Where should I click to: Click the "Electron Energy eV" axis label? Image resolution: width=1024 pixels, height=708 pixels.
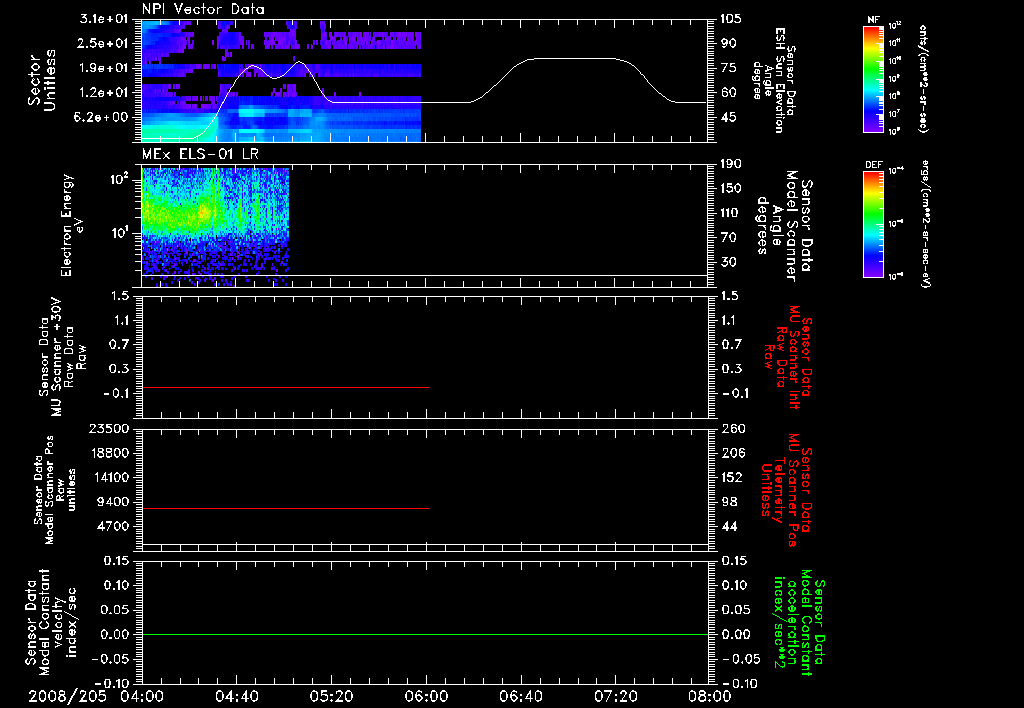pos(71,225)
